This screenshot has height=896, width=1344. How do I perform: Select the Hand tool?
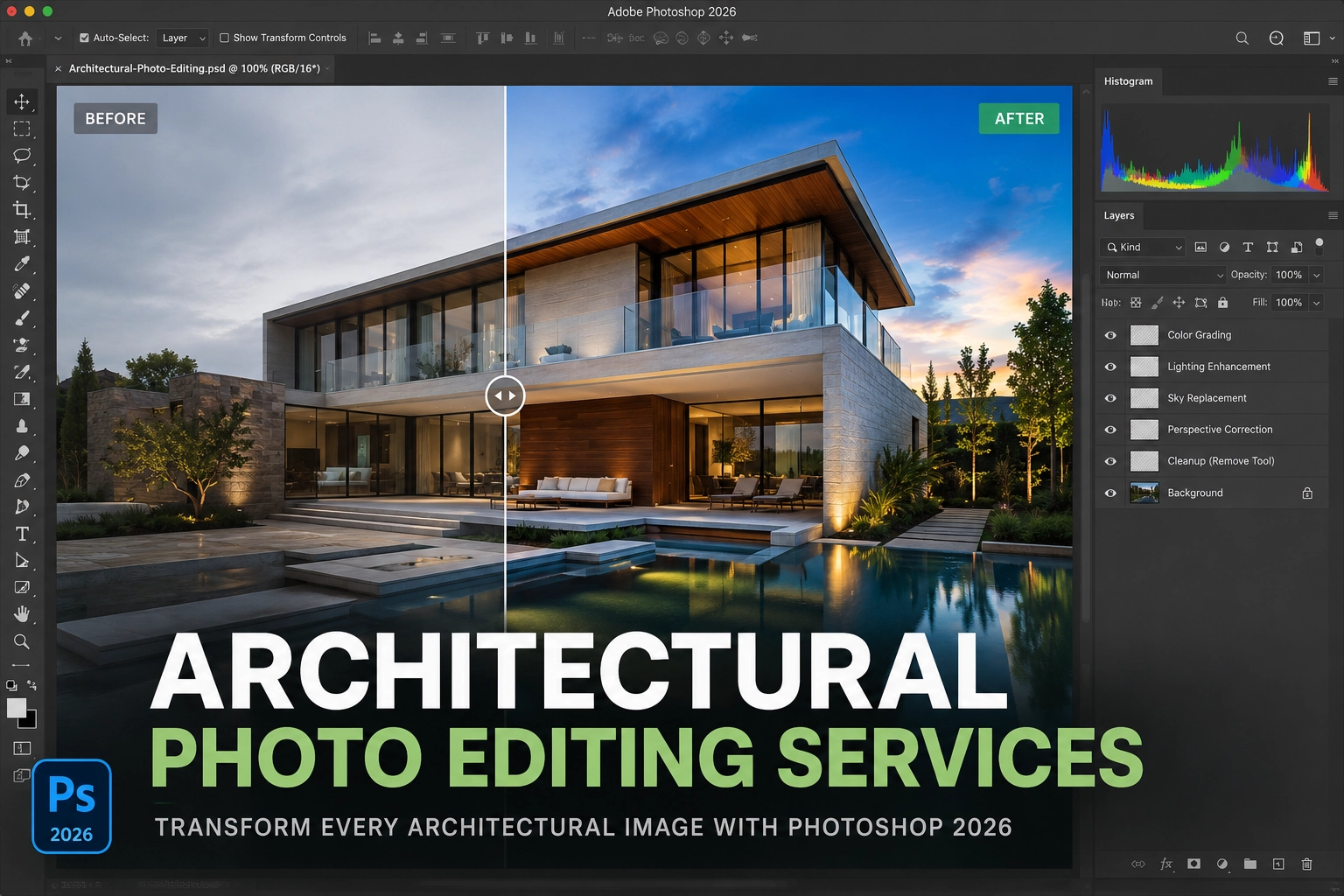(x=22, y=614)
